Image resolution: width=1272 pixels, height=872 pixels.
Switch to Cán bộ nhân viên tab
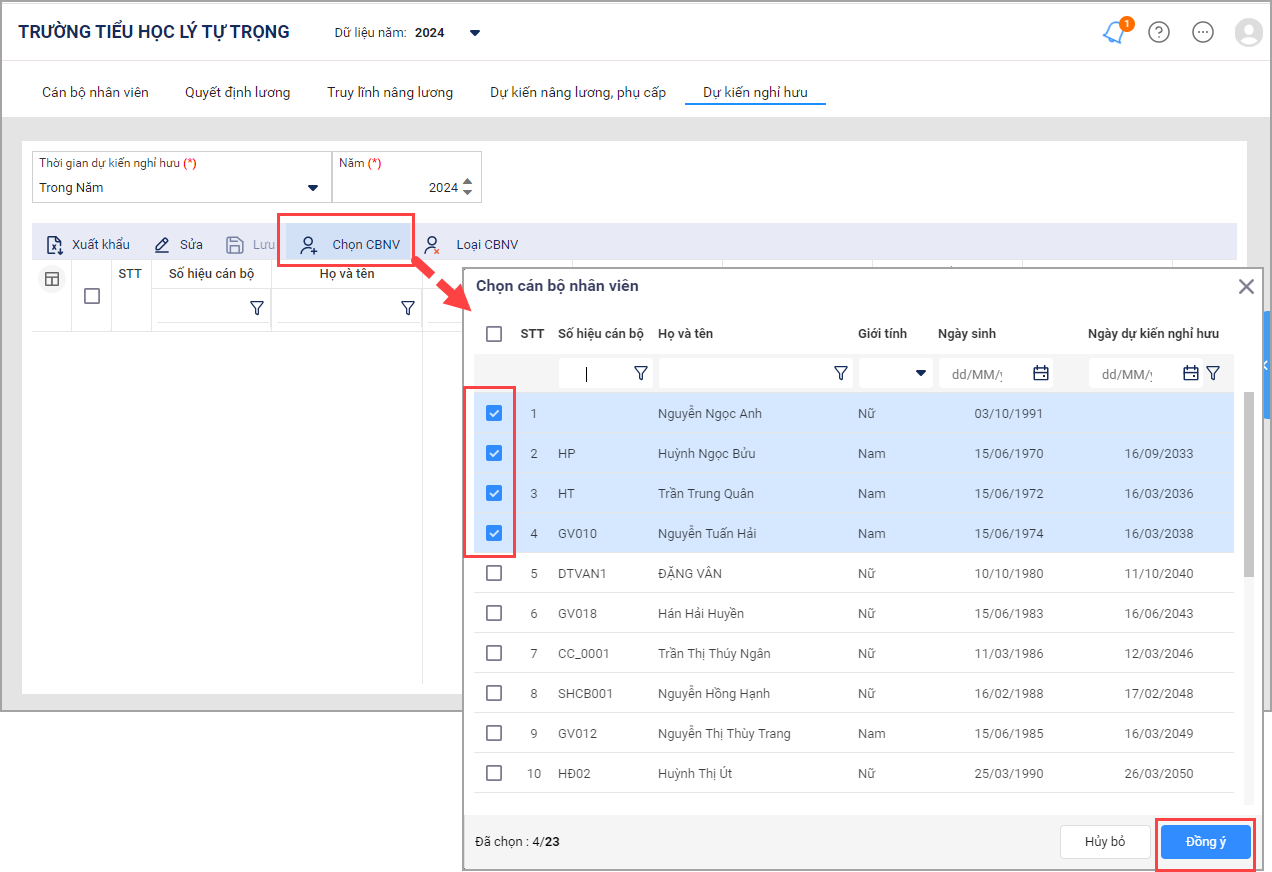click(95, 92)
